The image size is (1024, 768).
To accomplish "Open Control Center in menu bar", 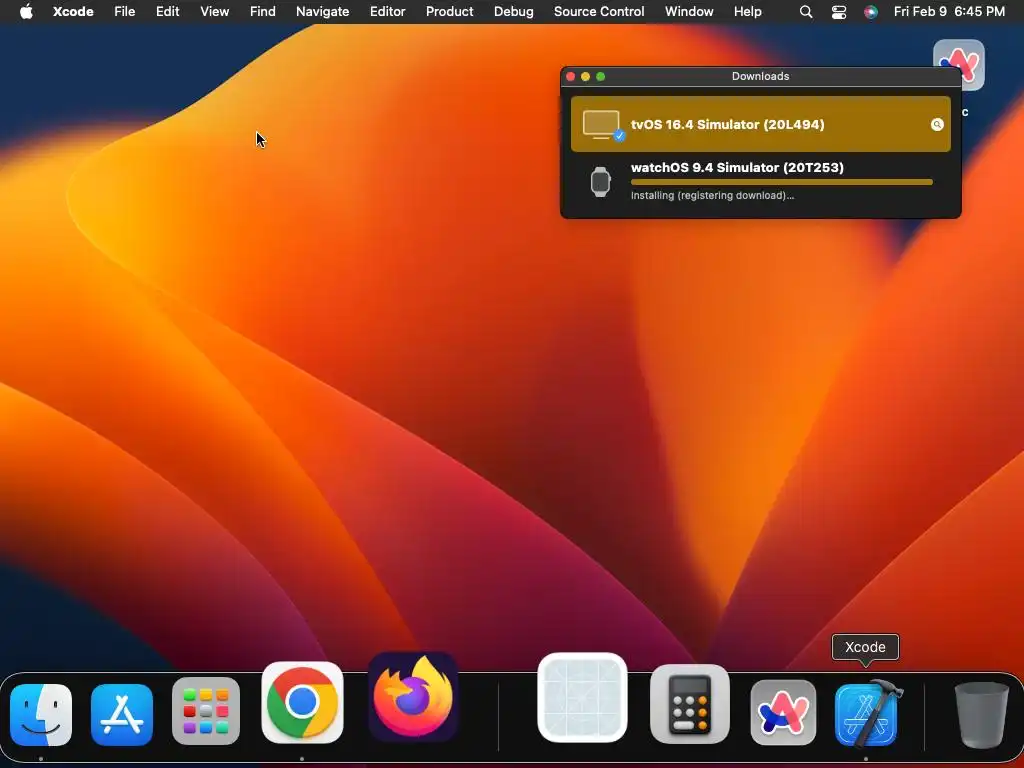I will (839, 12).
